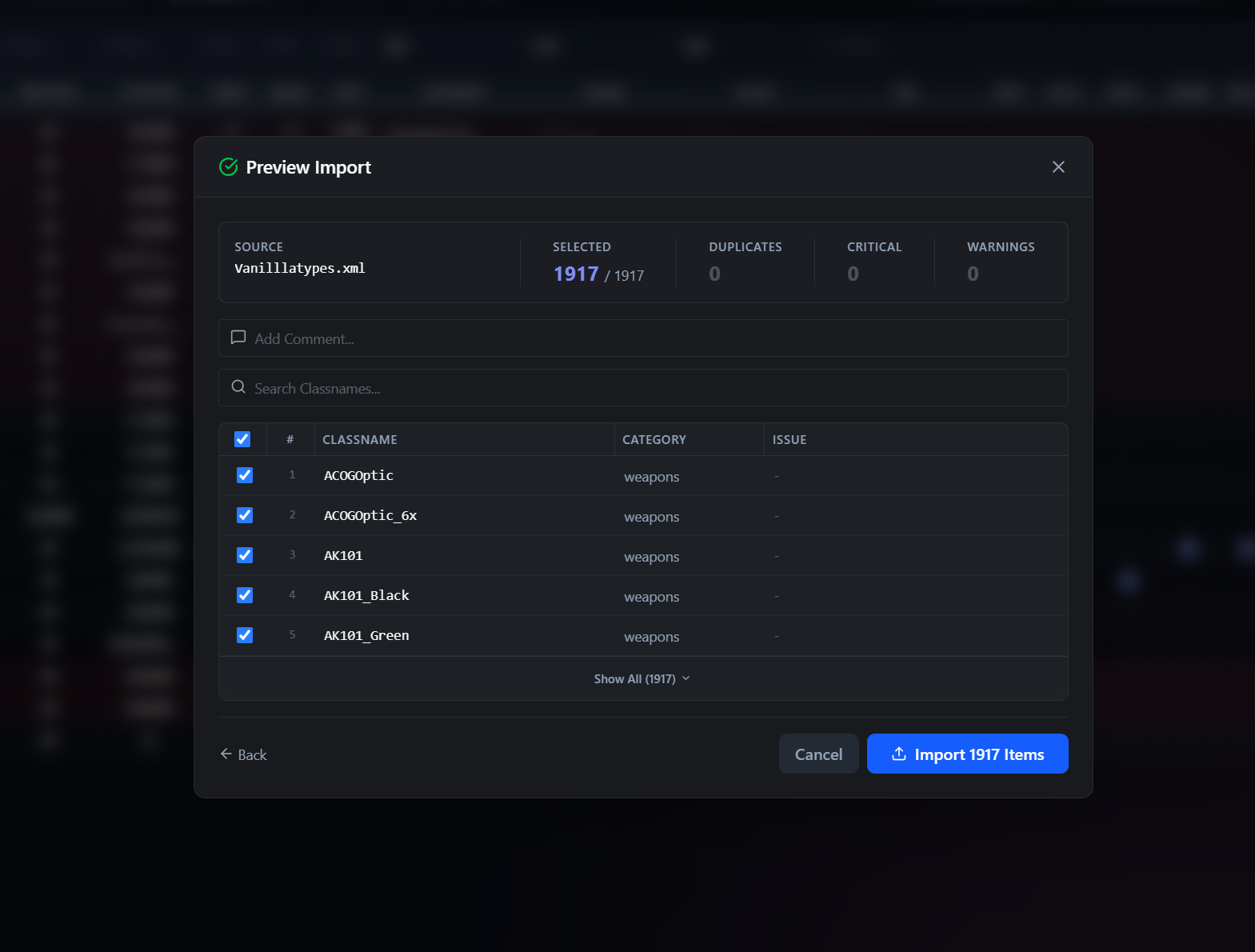Focus the Add Comment field
Screen dimensions: 1255x952
[x=643, y=338]
